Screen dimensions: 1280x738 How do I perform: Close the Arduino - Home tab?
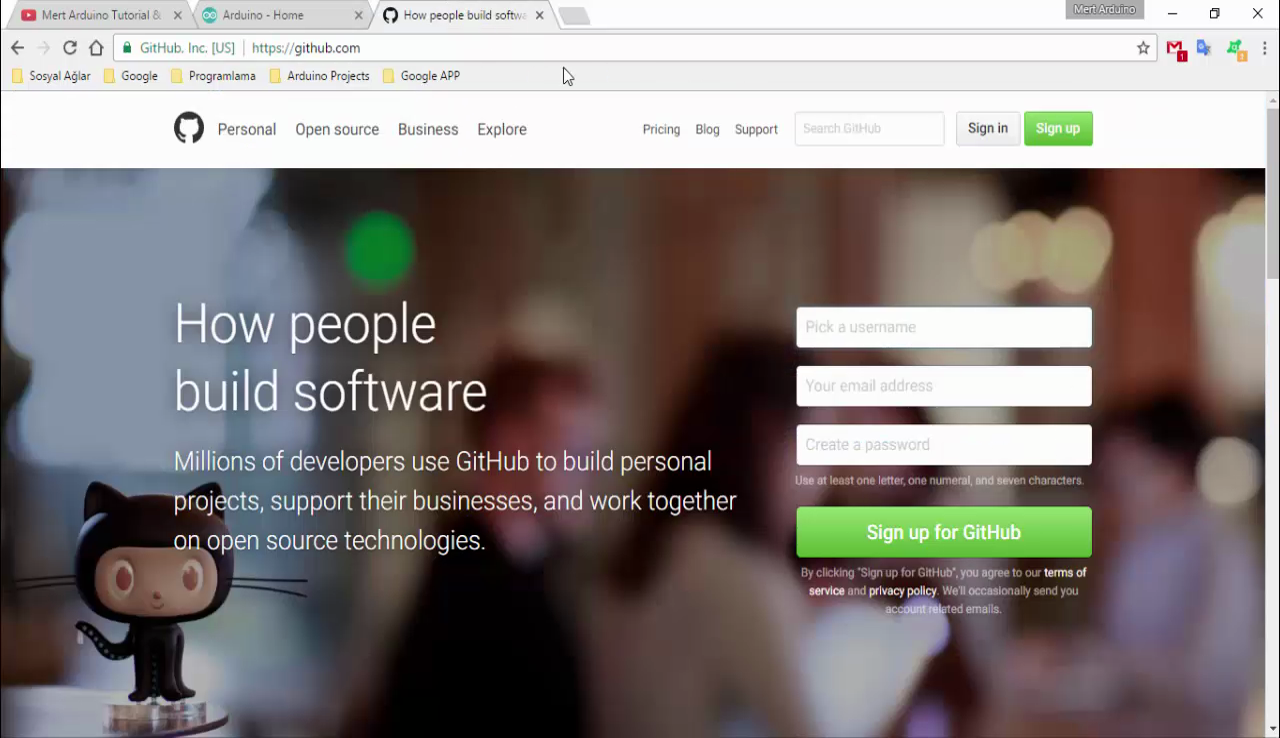tap(358, 15)
